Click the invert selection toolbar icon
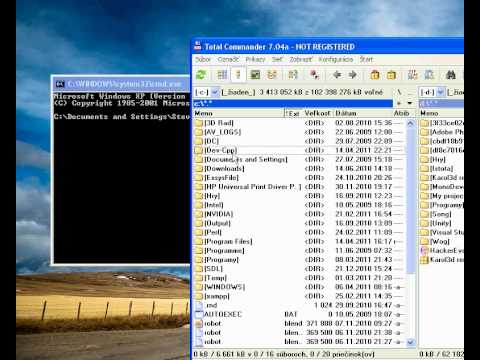The image size is (480, 360). (x=293, y=75)
